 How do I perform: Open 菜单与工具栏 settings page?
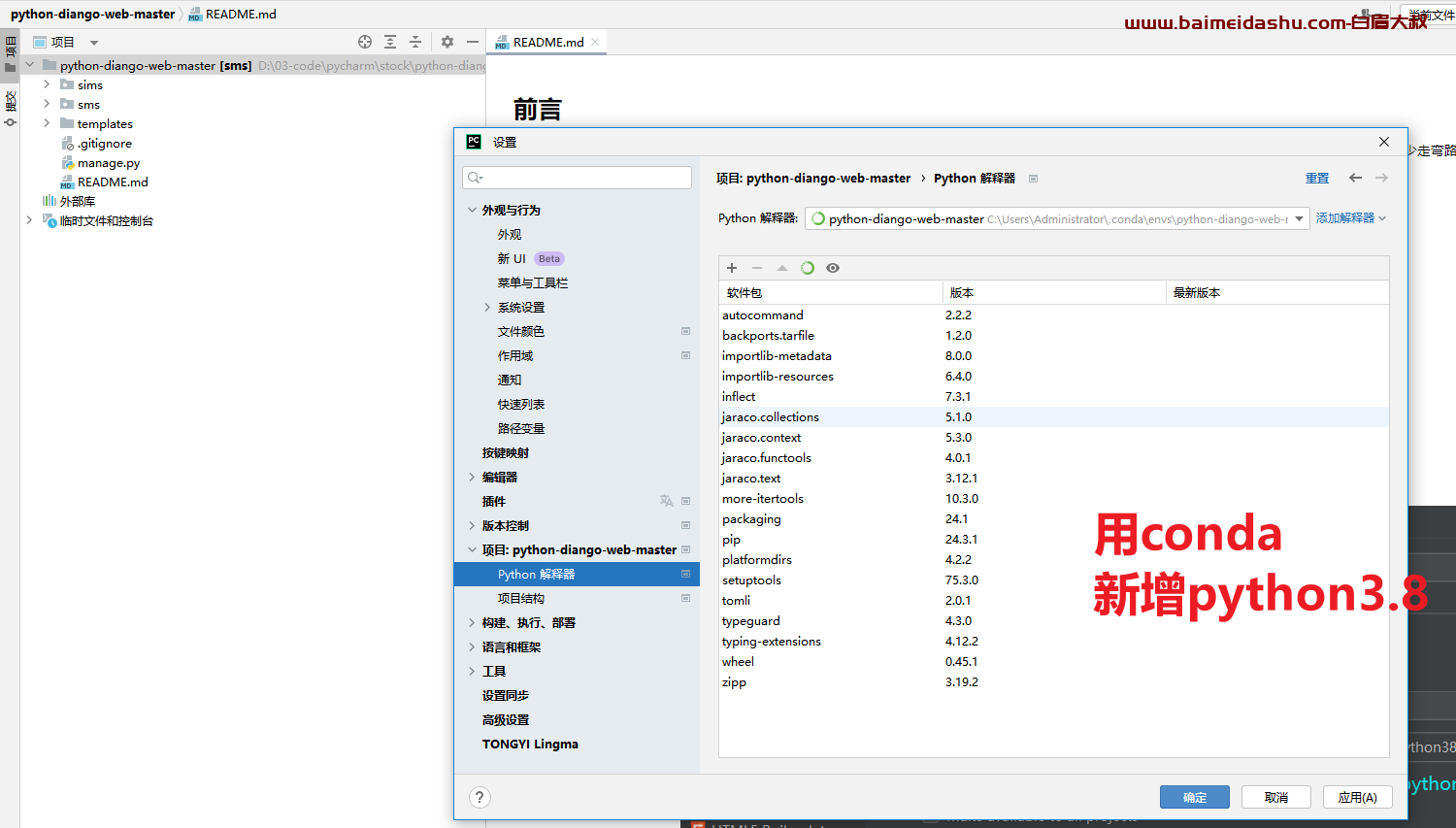533,282
